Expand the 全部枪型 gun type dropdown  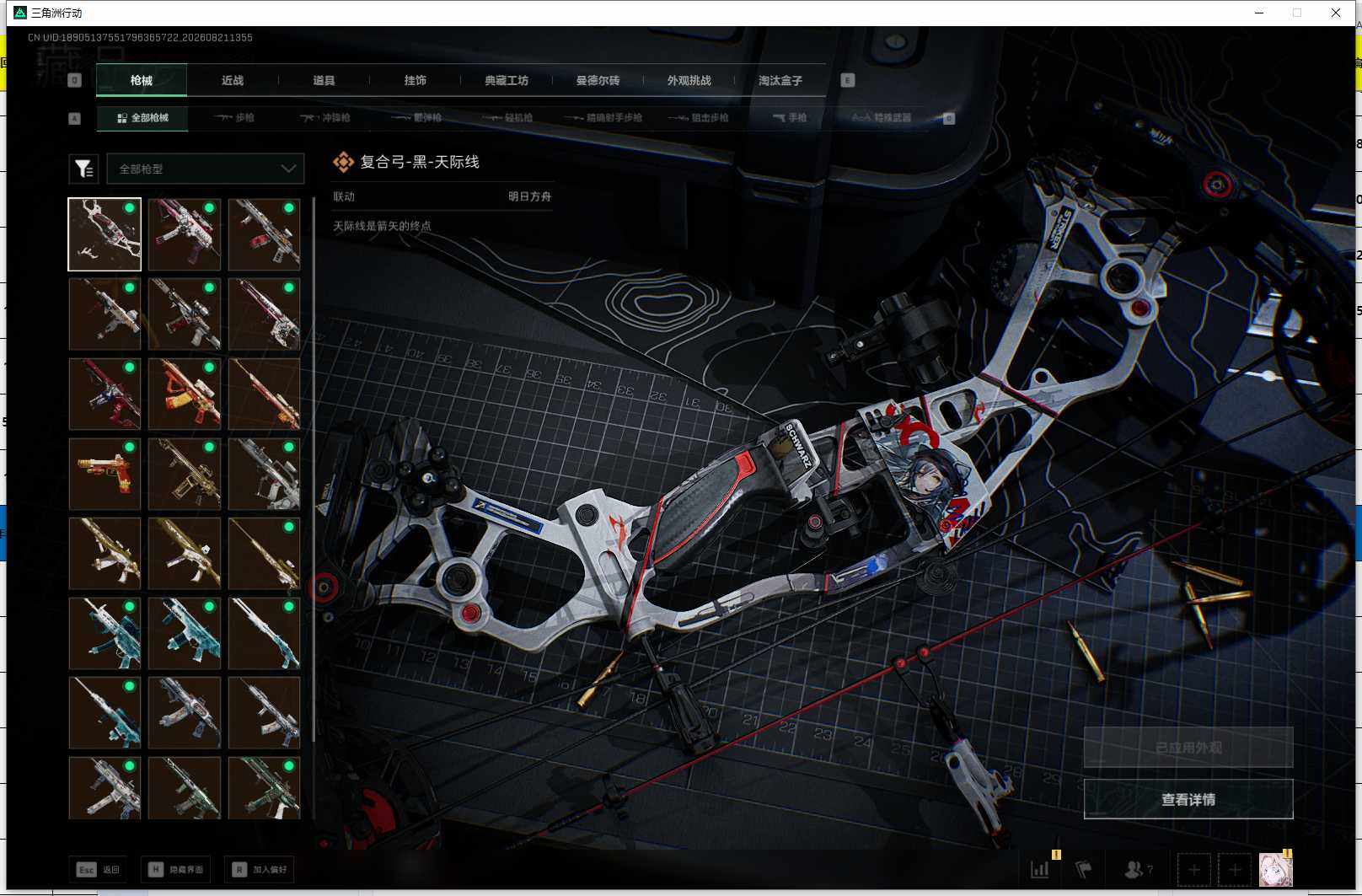click(205, 169)
